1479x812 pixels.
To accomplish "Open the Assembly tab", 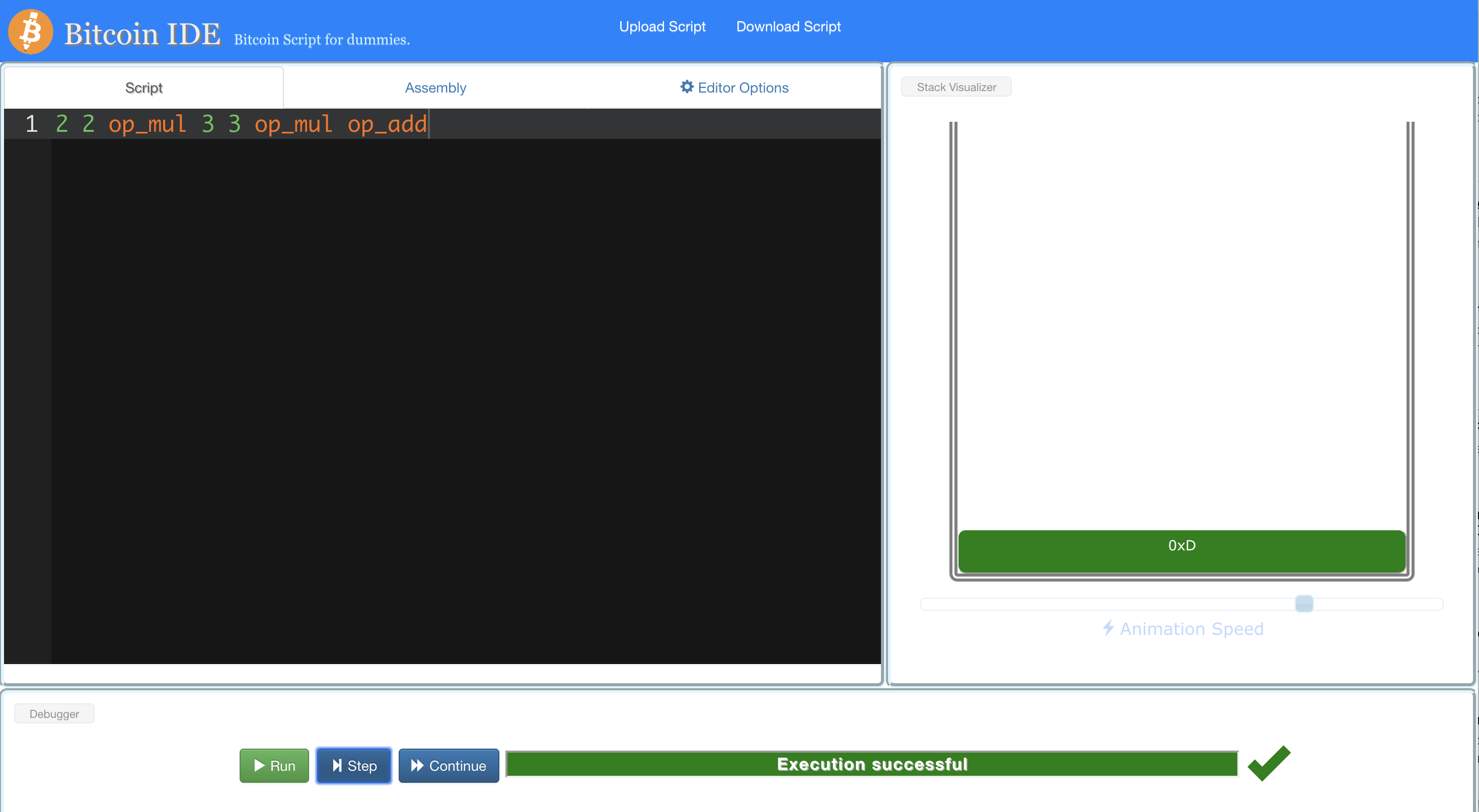I will click(x=435, y=88).
